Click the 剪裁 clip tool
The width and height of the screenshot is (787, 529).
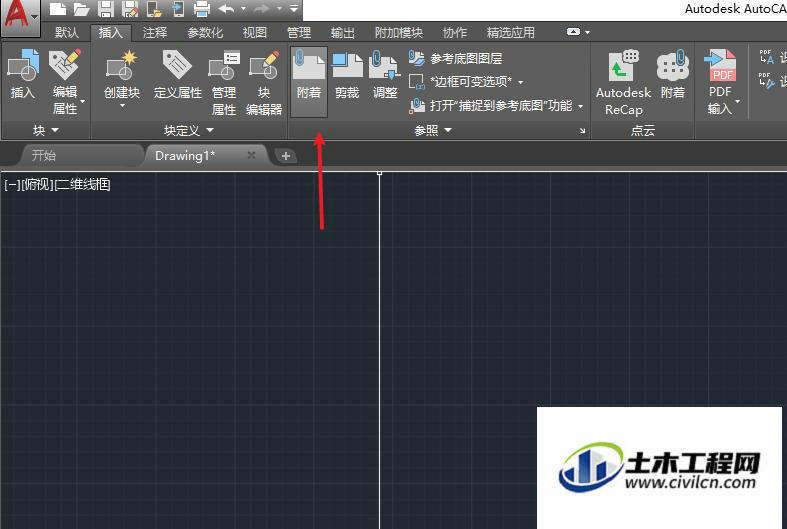tap(347, 74)
